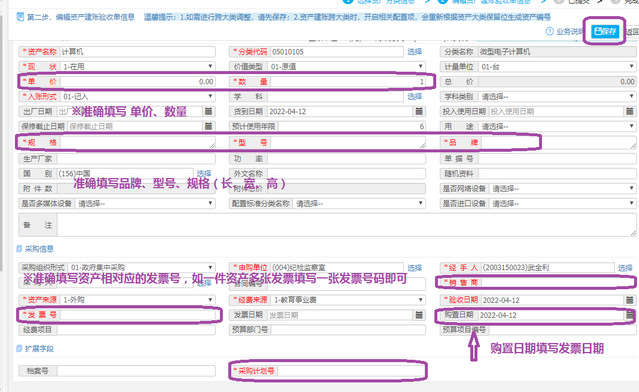
Task: Click 选择 link next to 国别 field
Action: tap(204, 174)
